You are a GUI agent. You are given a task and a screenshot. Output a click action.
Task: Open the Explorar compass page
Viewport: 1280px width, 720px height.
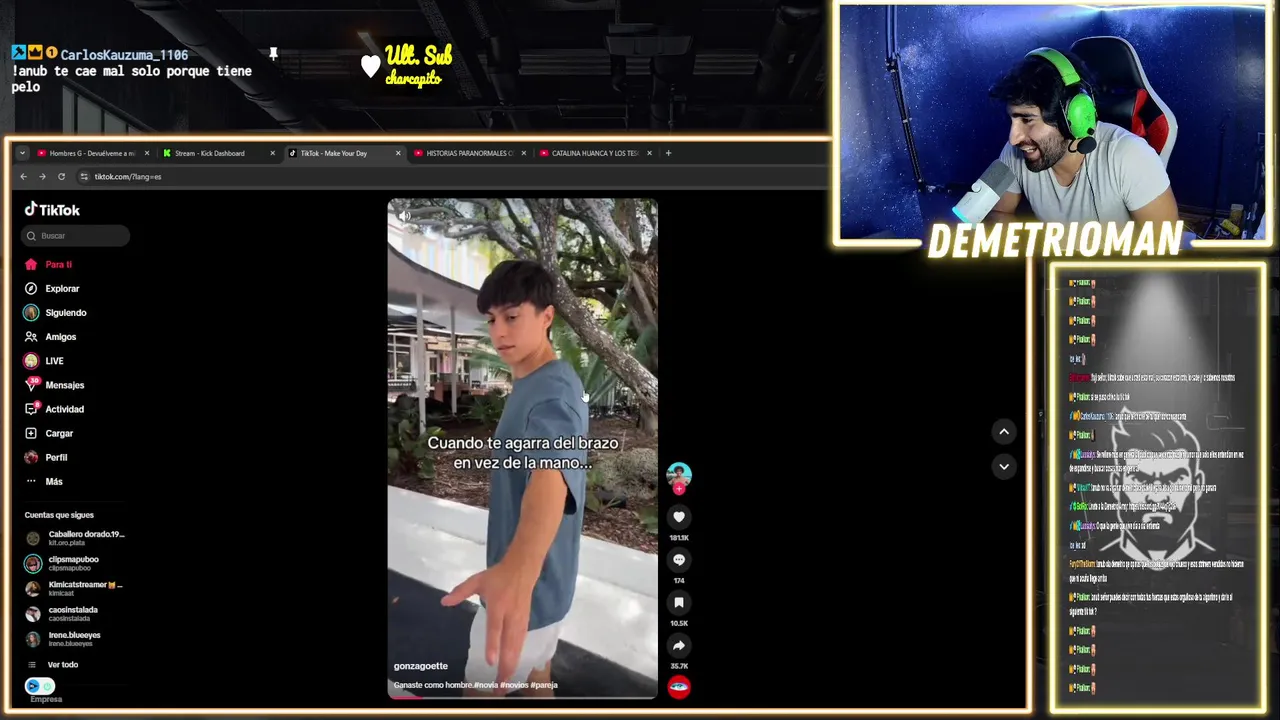pyautogui.click(x=52, y=289)
